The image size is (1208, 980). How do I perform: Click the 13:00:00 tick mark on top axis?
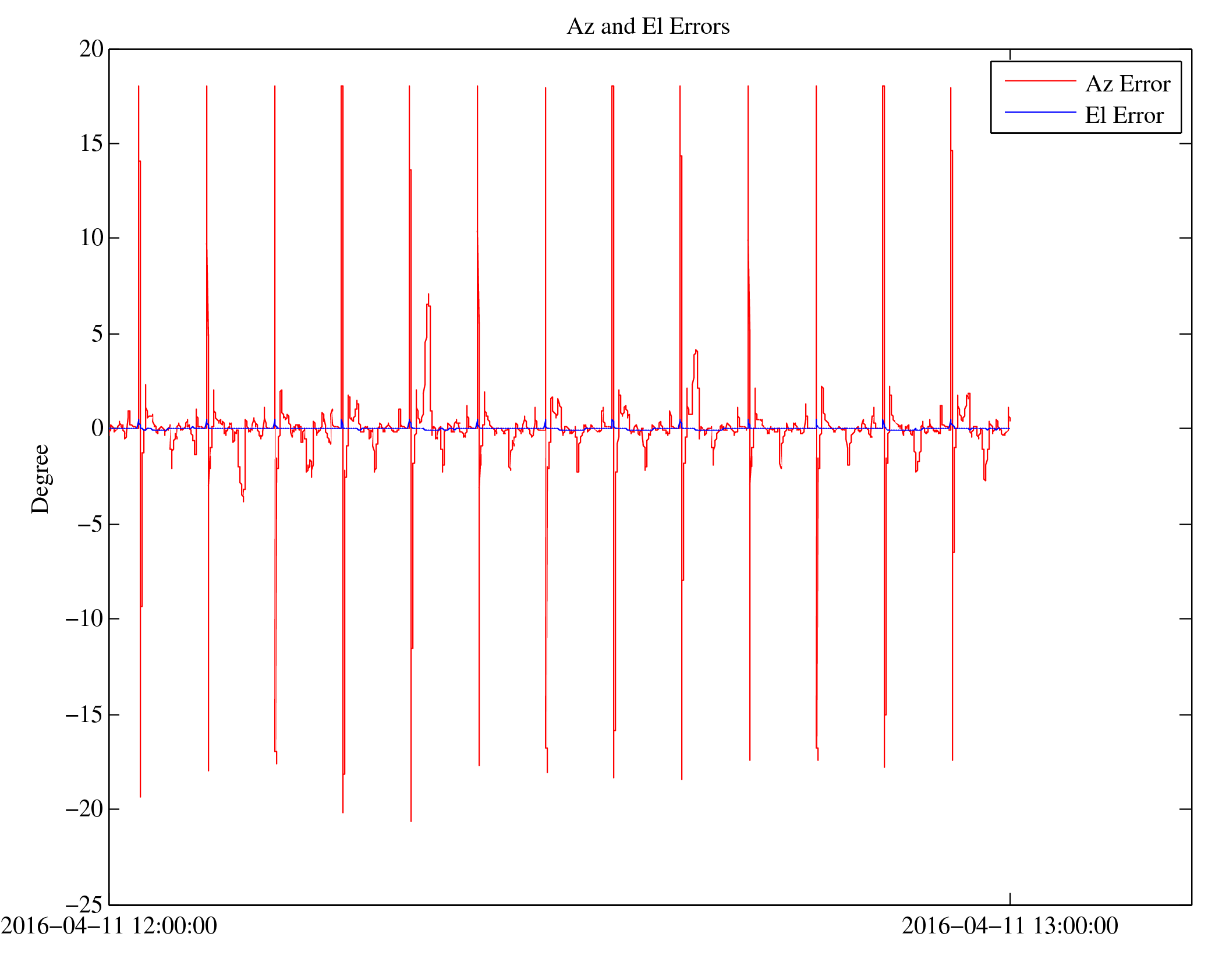(x=1010, y=54)
